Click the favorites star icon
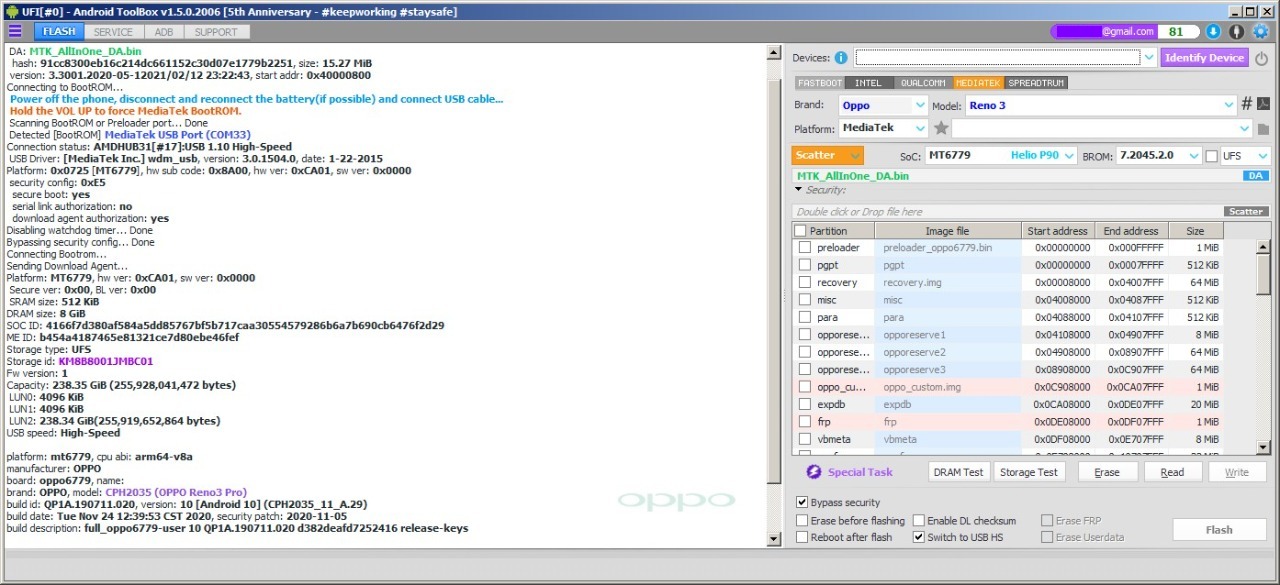This screenshot has height=585, width=1280. tap(941, 128)
